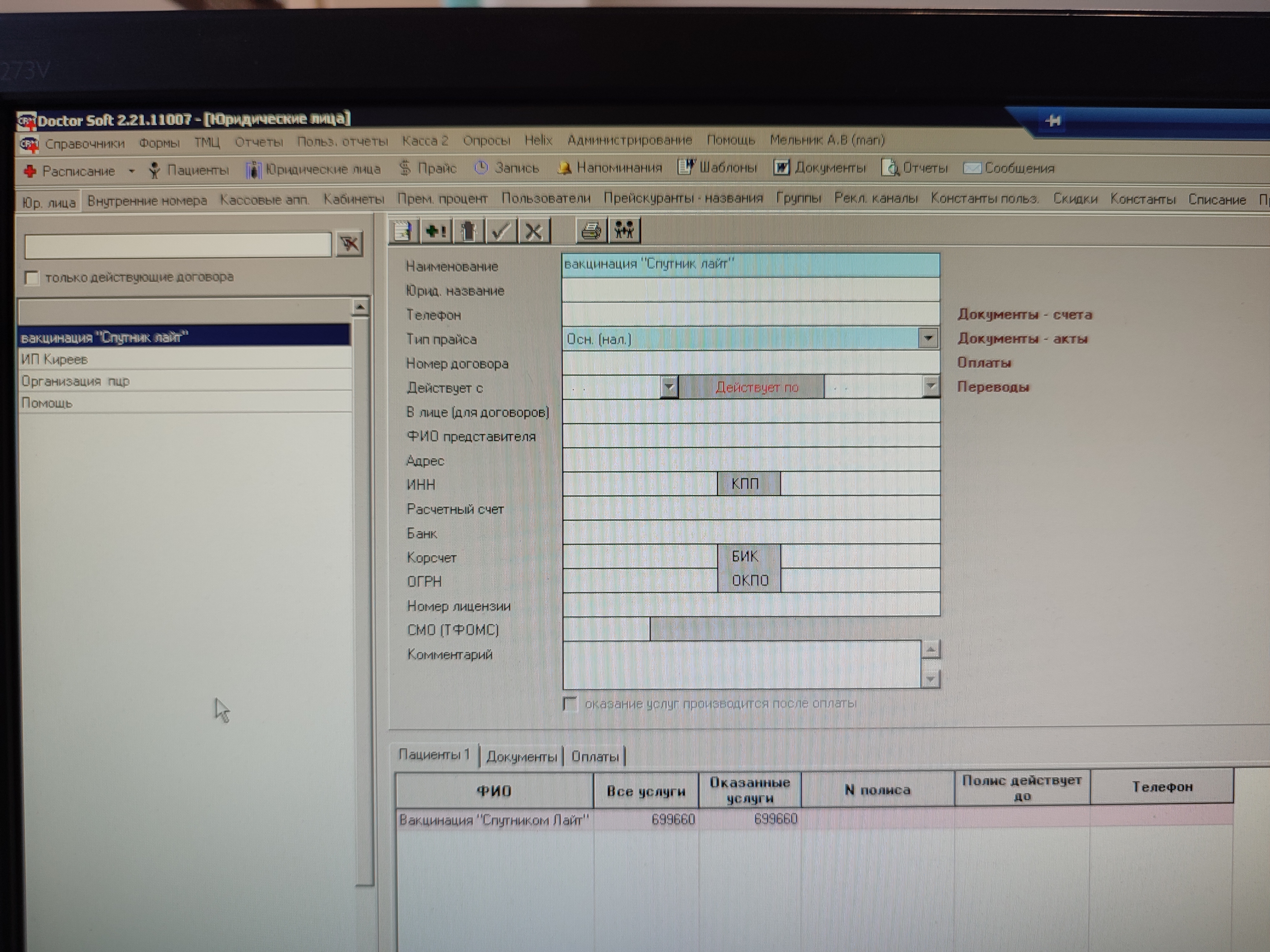Click the clear search filter icon
1270x952 pixels.
pos(349,244)
